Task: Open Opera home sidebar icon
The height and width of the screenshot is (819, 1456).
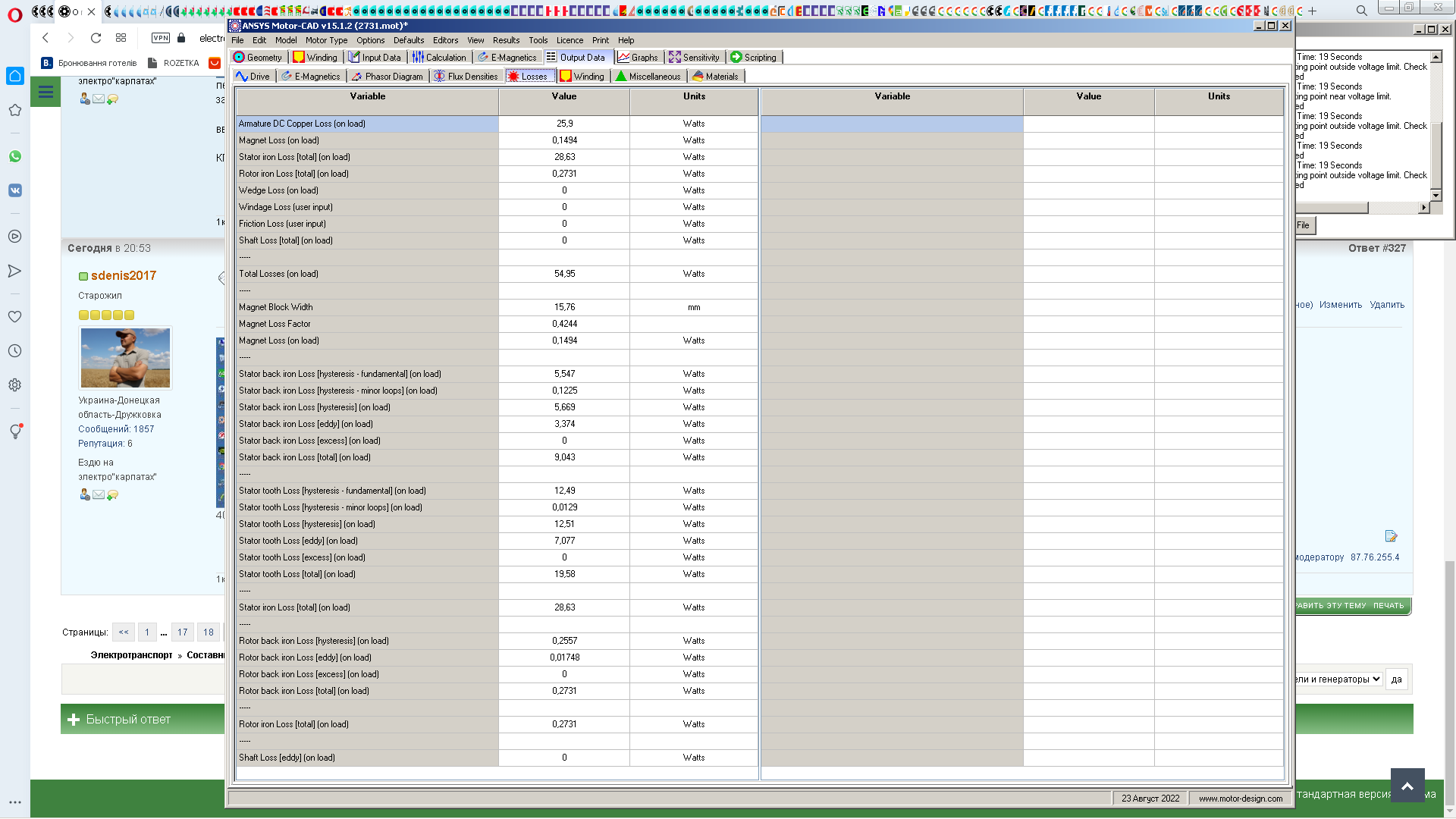Action: coord(15,76)
